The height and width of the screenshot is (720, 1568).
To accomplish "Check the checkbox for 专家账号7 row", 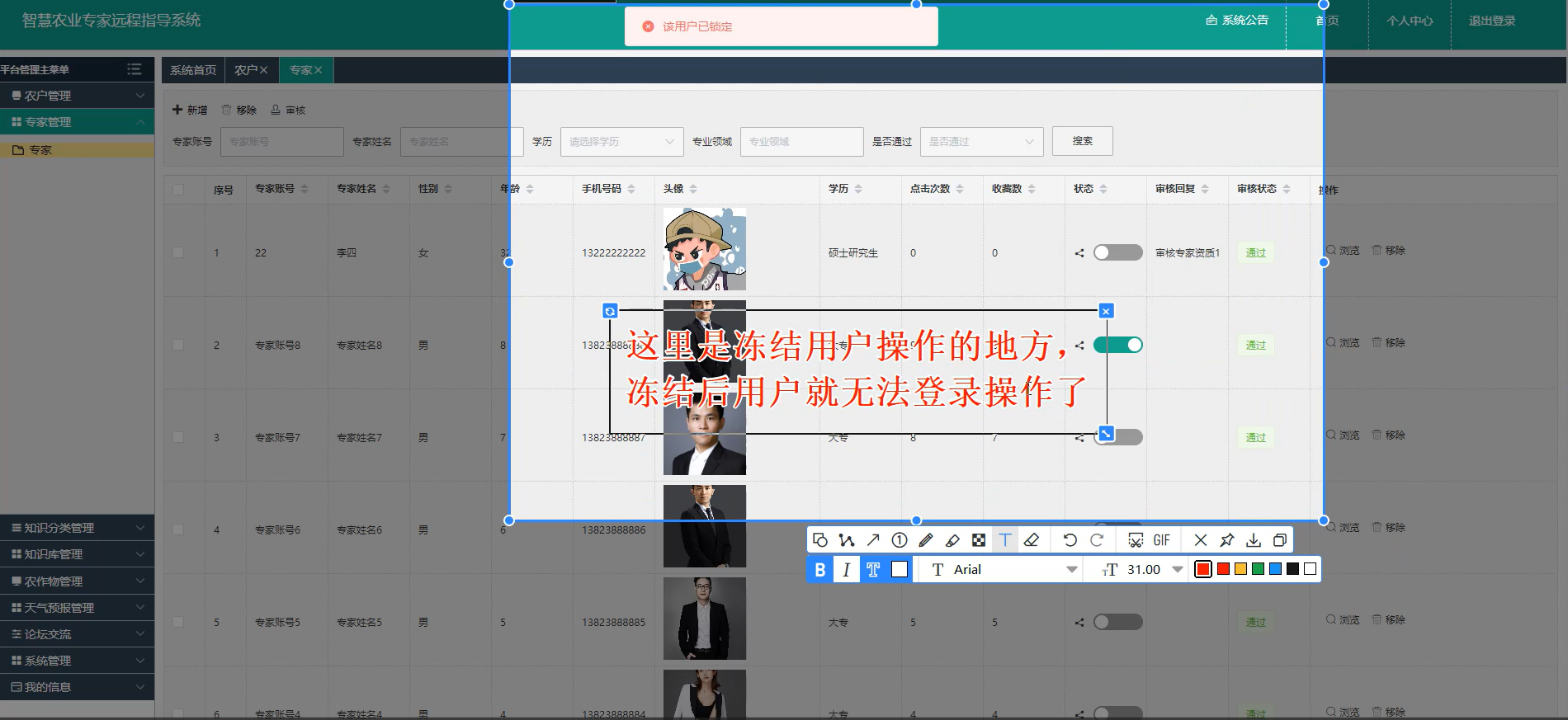I will click(x=178, y=437).
